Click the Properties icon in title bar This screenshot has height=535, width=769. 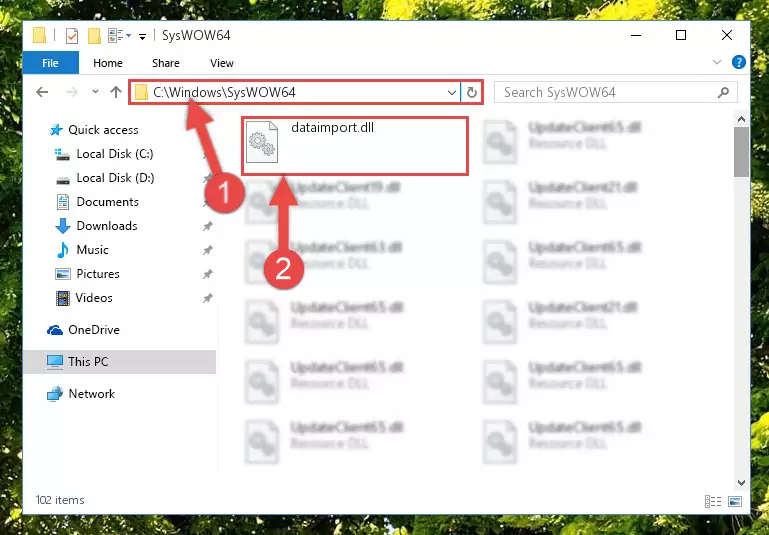[x=72, y=36]
